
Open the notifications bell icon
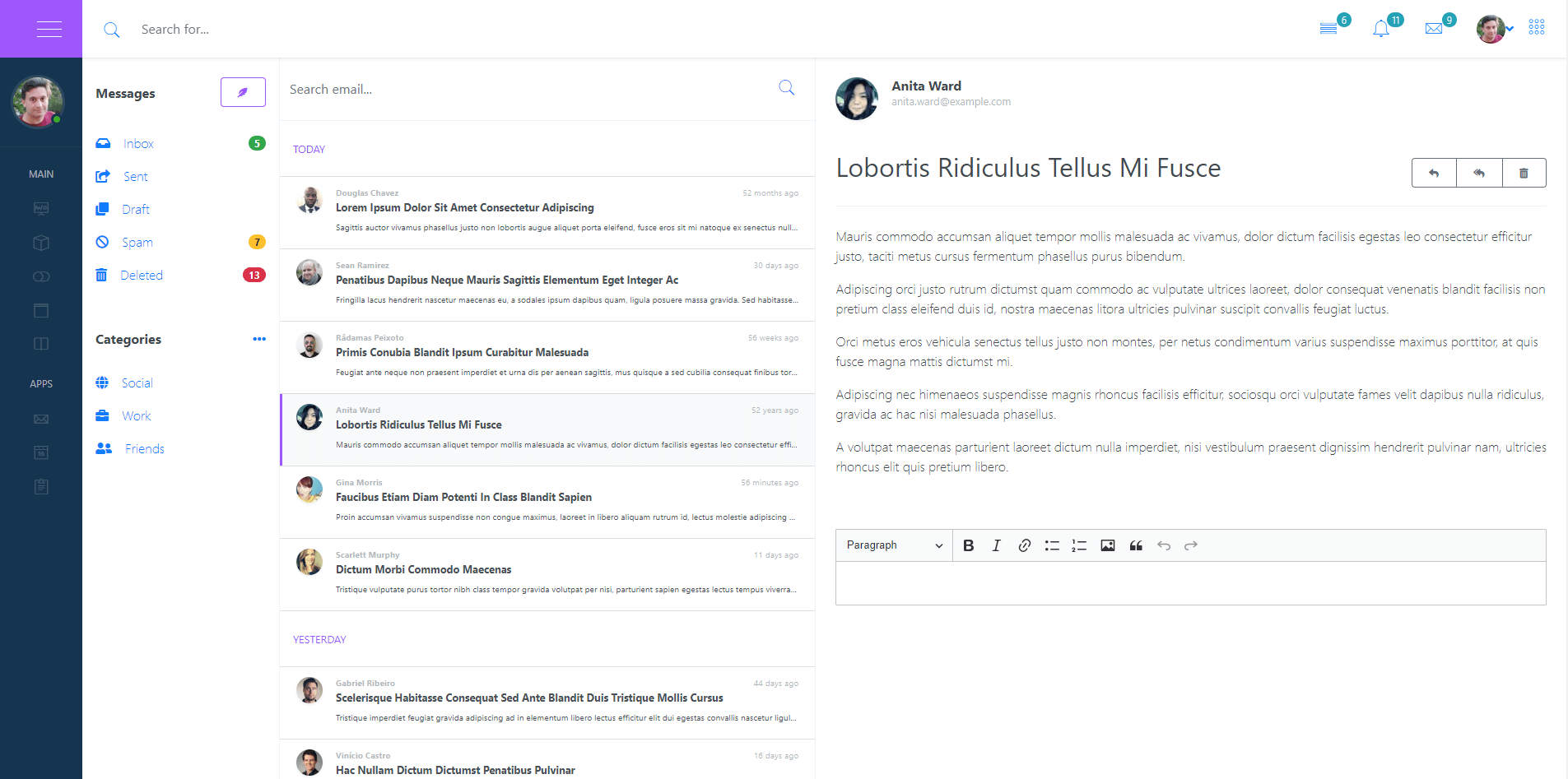click(1381, 29)
